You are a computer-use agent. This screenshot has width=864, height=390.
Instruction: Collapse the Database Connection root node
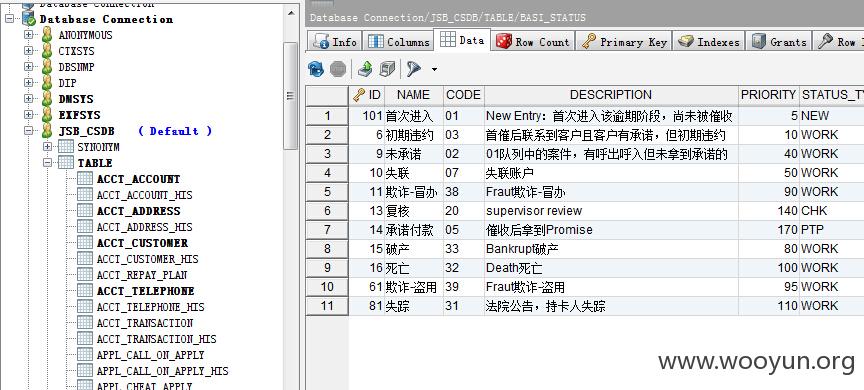pyautogui.click(x=9, y=19)
